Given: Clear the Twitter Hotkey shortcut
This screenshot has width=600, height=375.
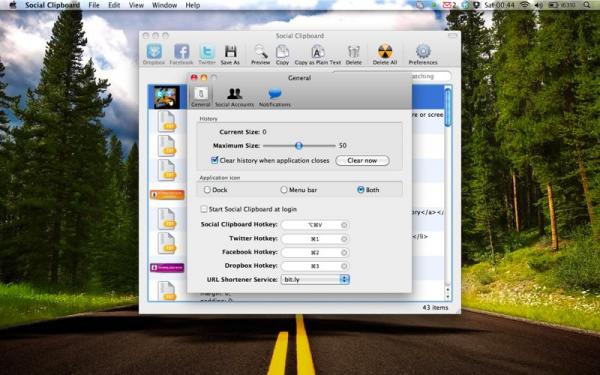Looking at the screenshot, I should pos(344,239).
